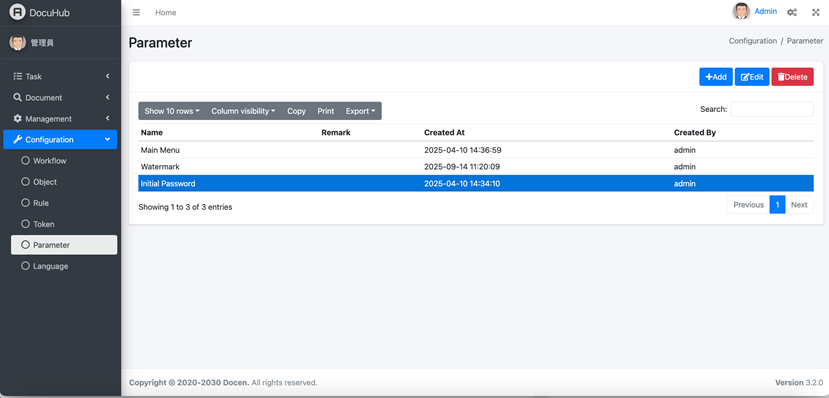Screen dimensions: 829x398
Task: Click the red Delete button
Action: [x=793, y=77]
